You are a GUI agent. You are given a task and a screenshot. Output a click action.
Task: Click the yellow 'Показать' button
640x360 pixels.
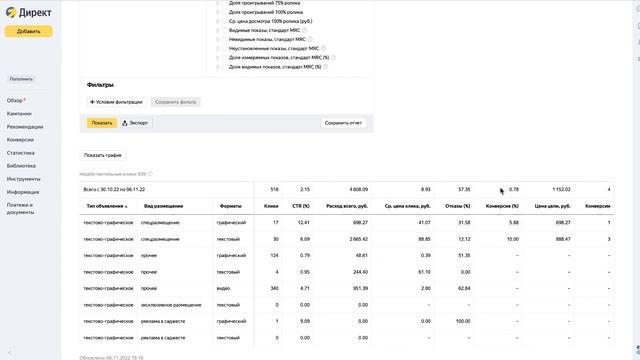pos(102,123)
